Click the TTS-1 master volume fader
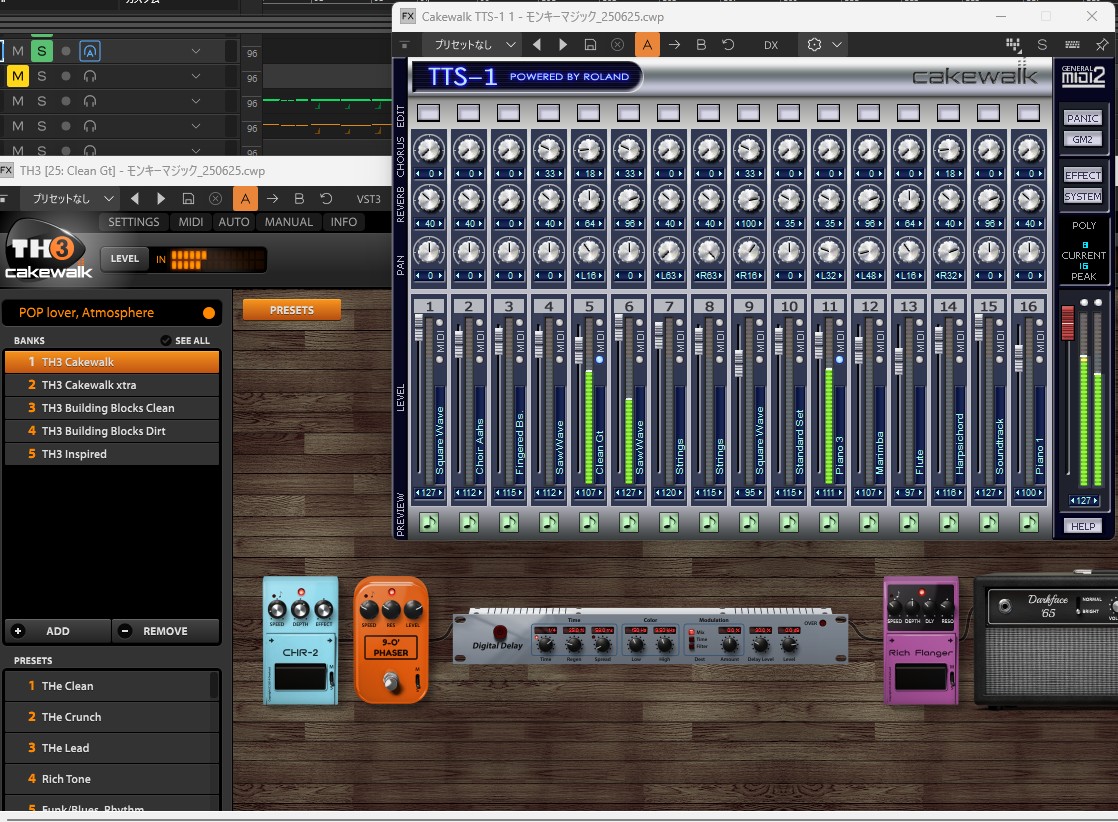 [1067, 322]
